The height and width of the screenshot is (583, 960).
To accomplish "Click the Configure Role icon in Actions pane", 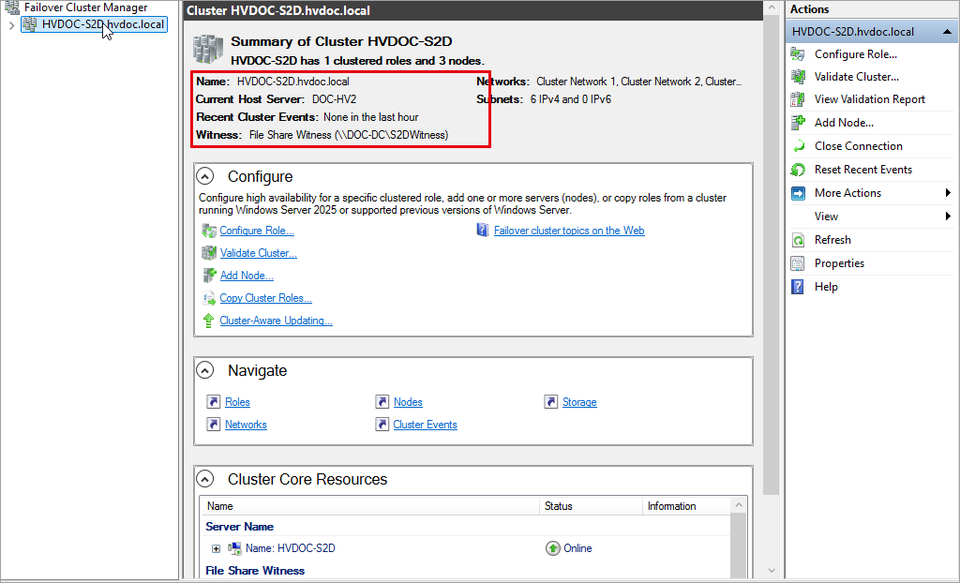I will coord(798,55).
